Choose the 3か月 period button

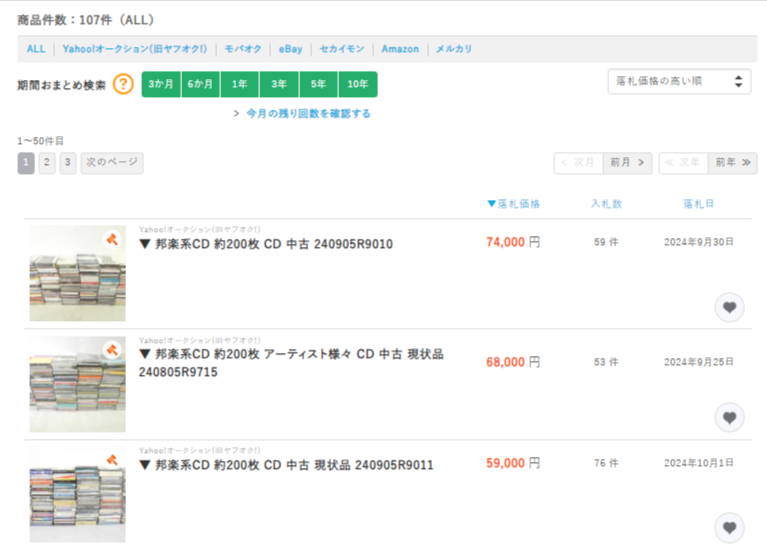point(161,84)
